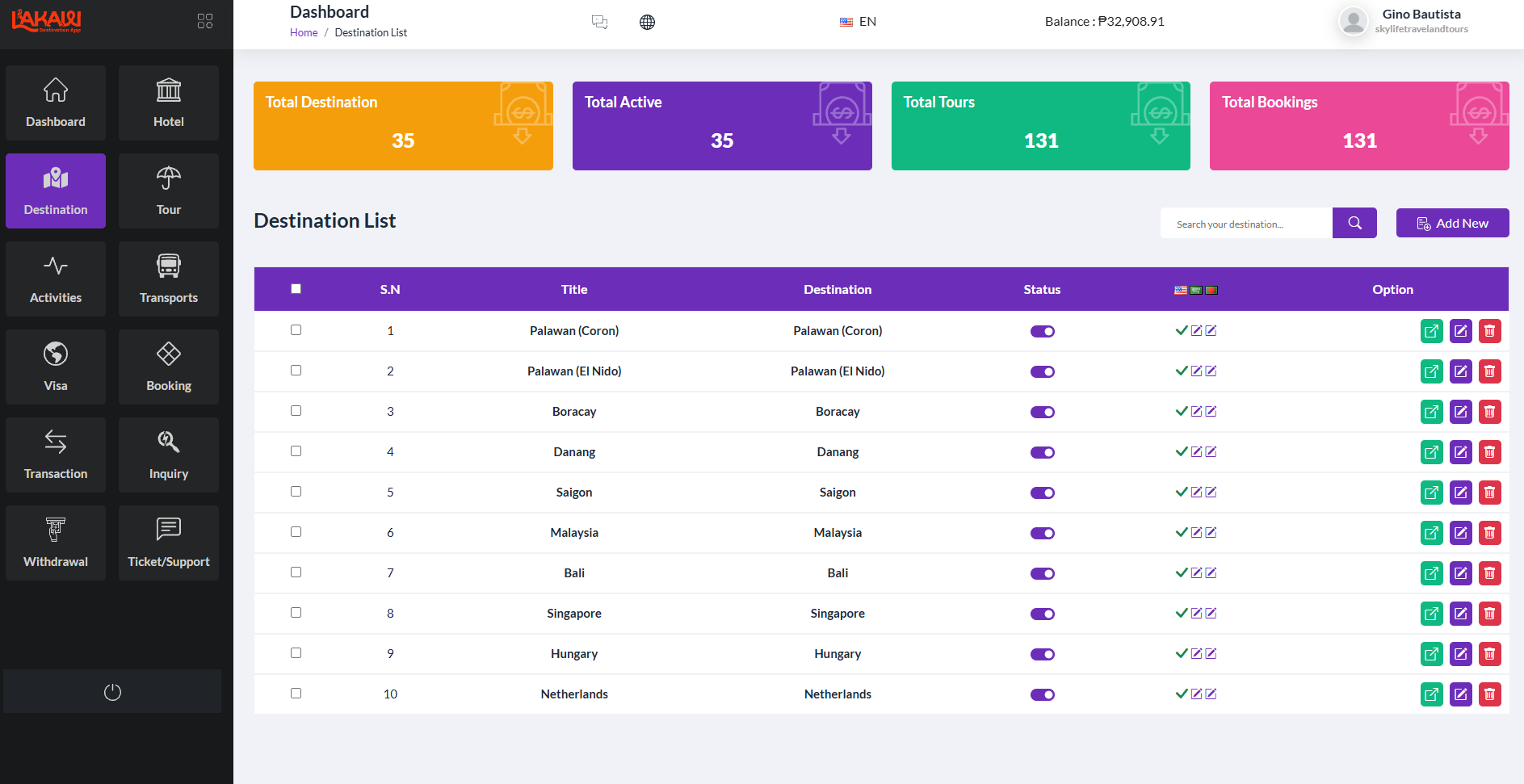Click the Title column header
Image resolution: width=1524 pixels, height=784 pixels.
(574, 289)
